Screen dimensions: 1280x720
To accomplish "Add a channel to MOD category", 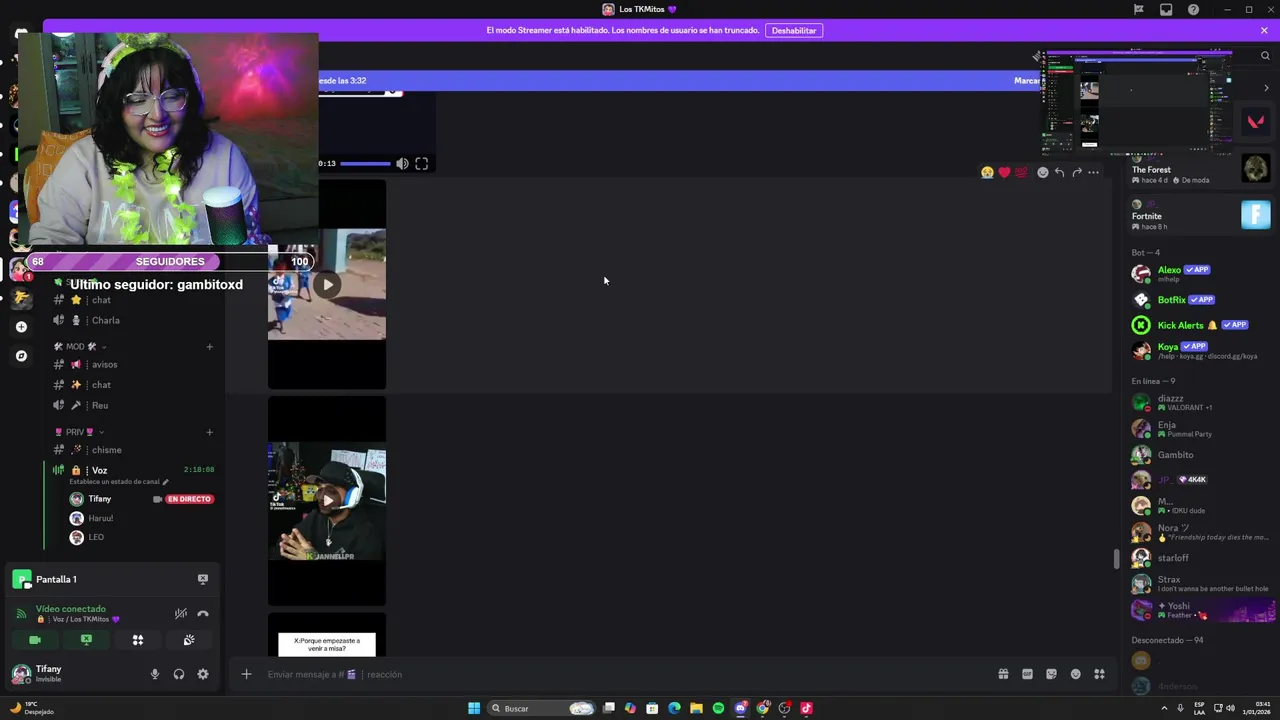I will coord(209,347).
